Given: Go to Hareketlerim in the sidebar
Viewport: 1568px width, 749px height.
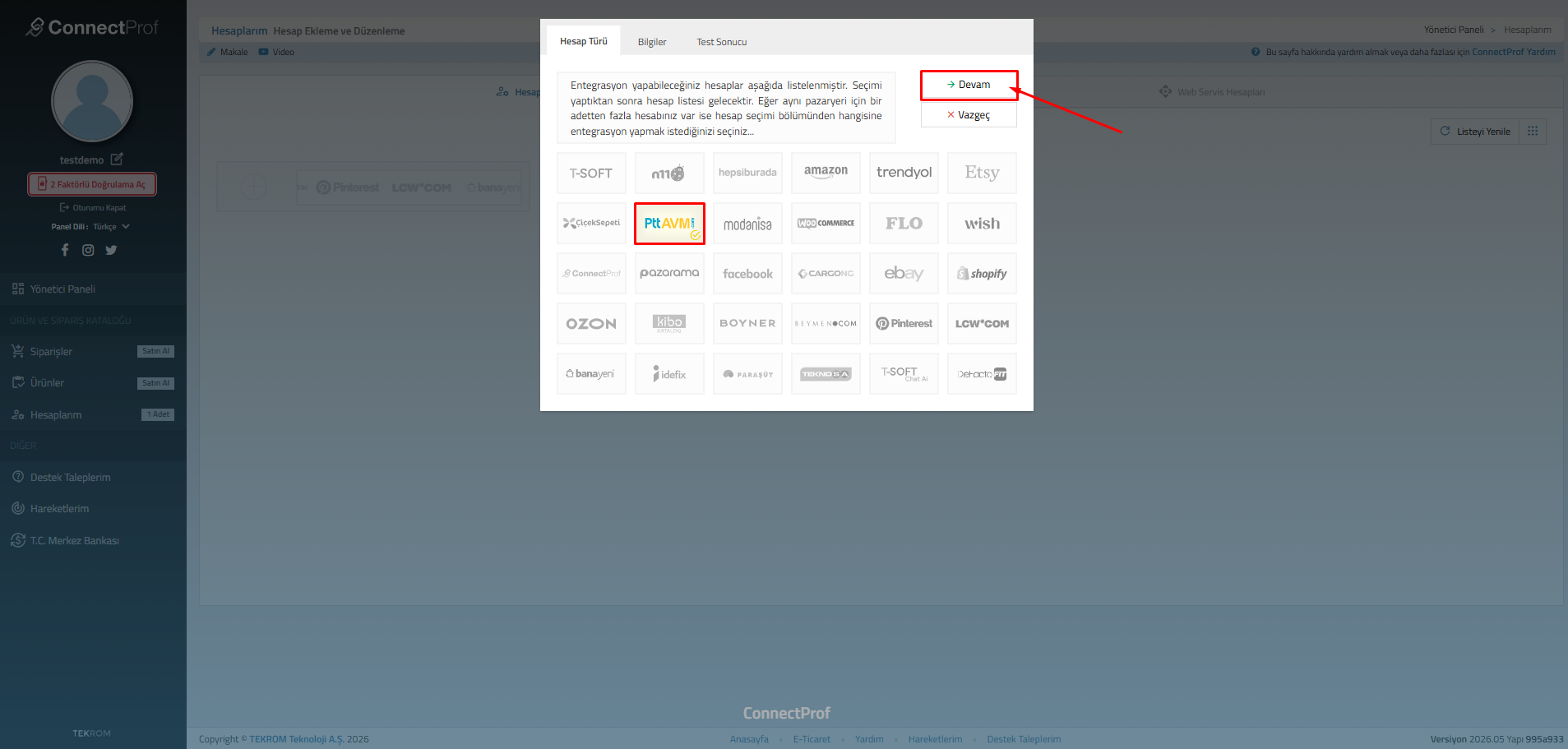Looking at the screenshot, I should pyautogui.click(x=93, y=509).
